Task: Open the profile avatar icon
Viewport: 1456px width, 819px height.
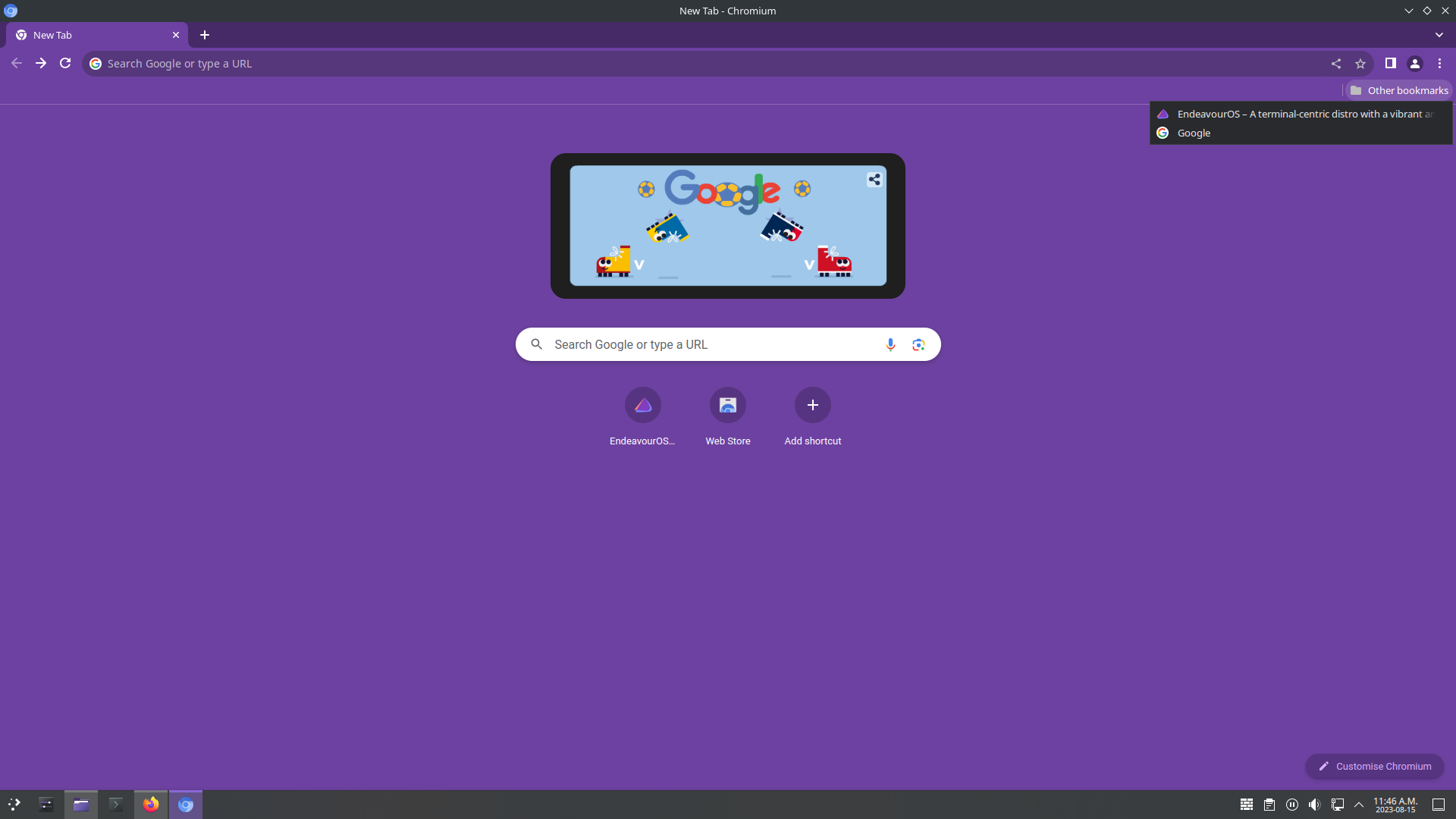Action: (1414, 64)
